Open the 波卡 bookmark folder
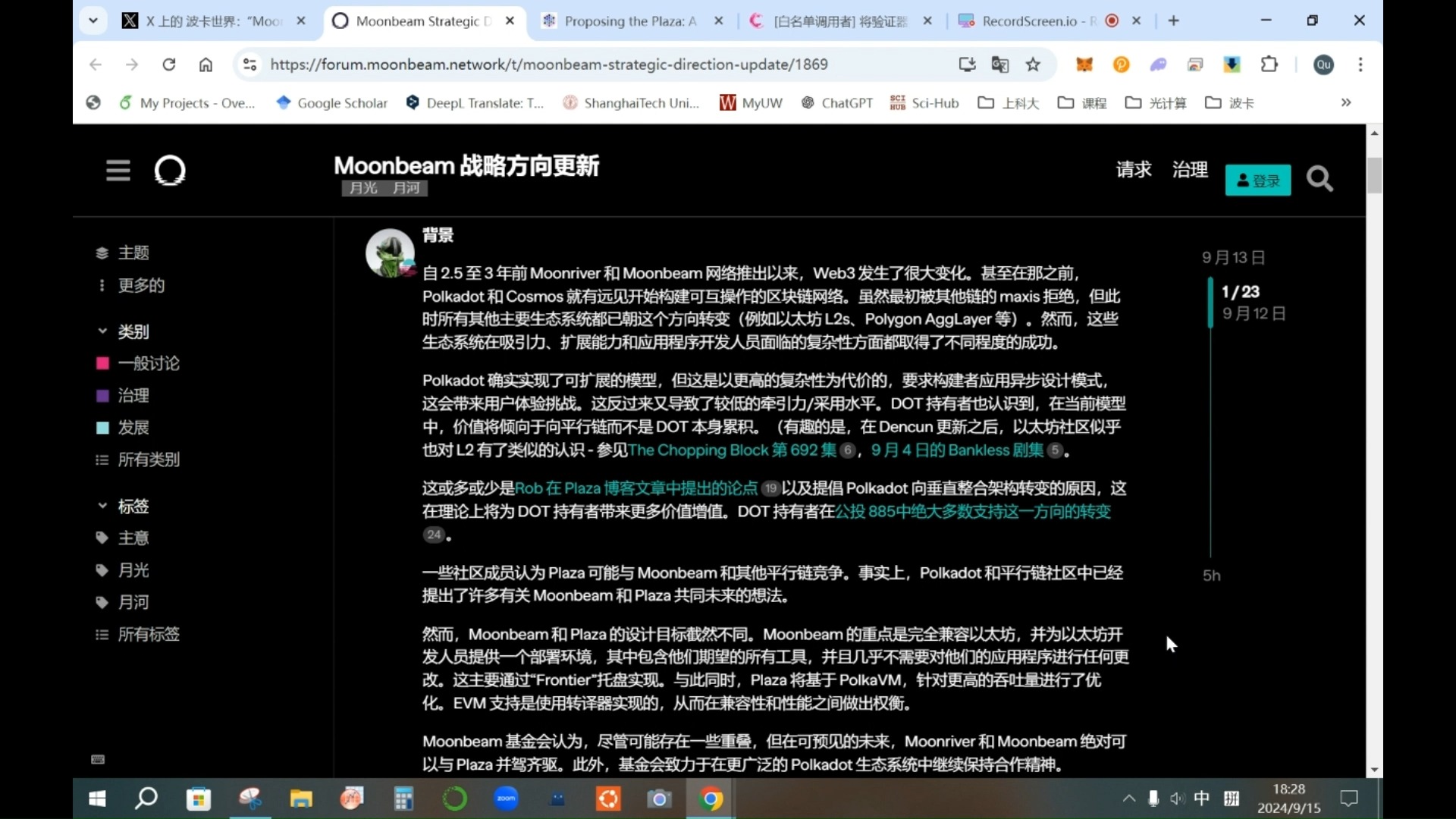Image resolution: width=1456 pixels, height=819 pixels. coord(1229,102)
